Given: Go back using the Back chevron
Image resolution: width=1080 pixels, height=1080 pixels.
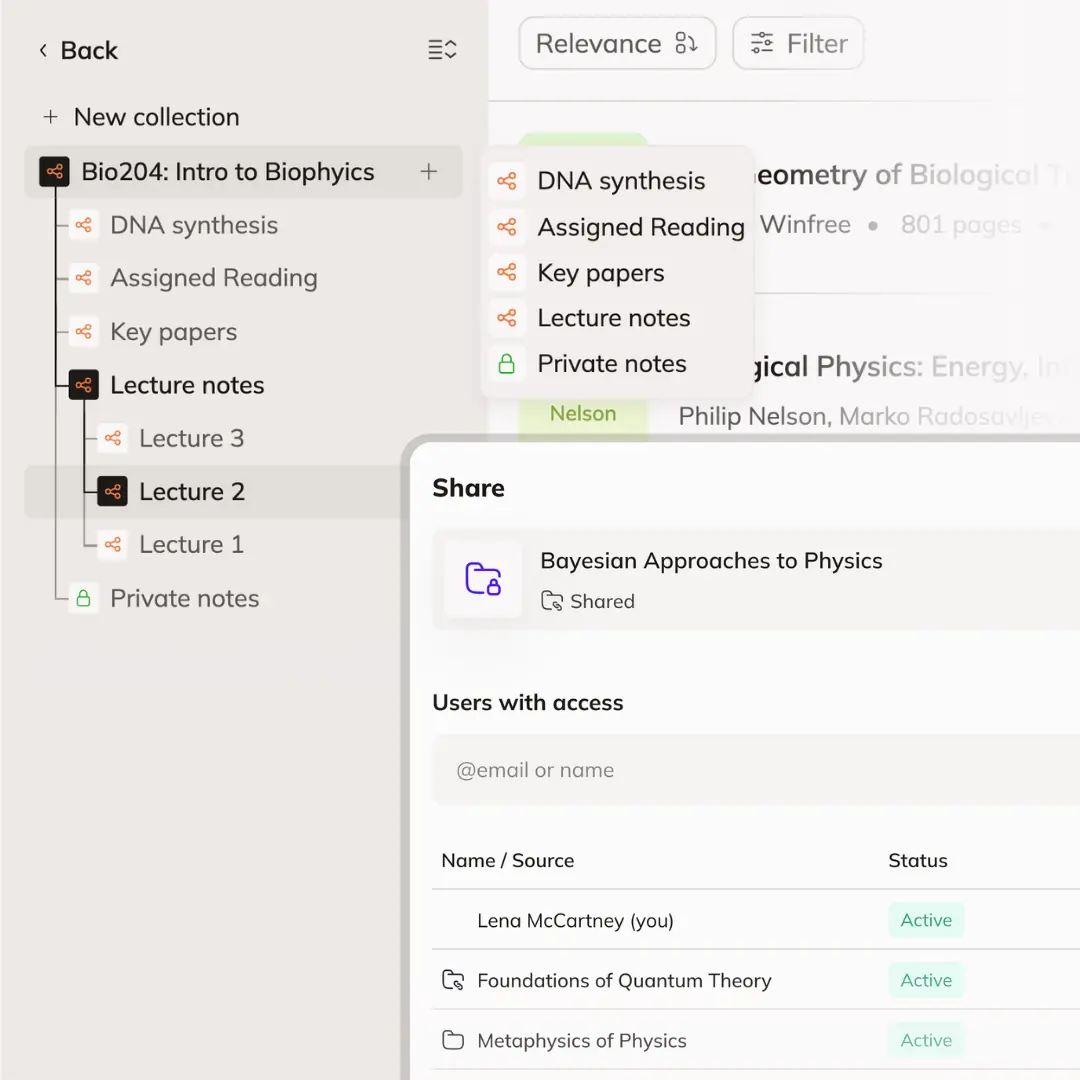Looking at the screenshot, I should (43, 50).
